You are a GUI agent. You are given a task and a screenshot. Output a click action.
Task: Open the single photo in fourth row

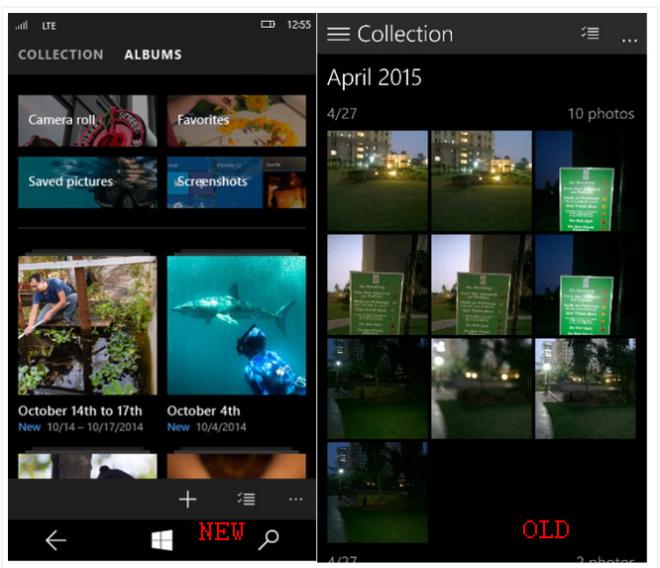click(x=378, y=492)
